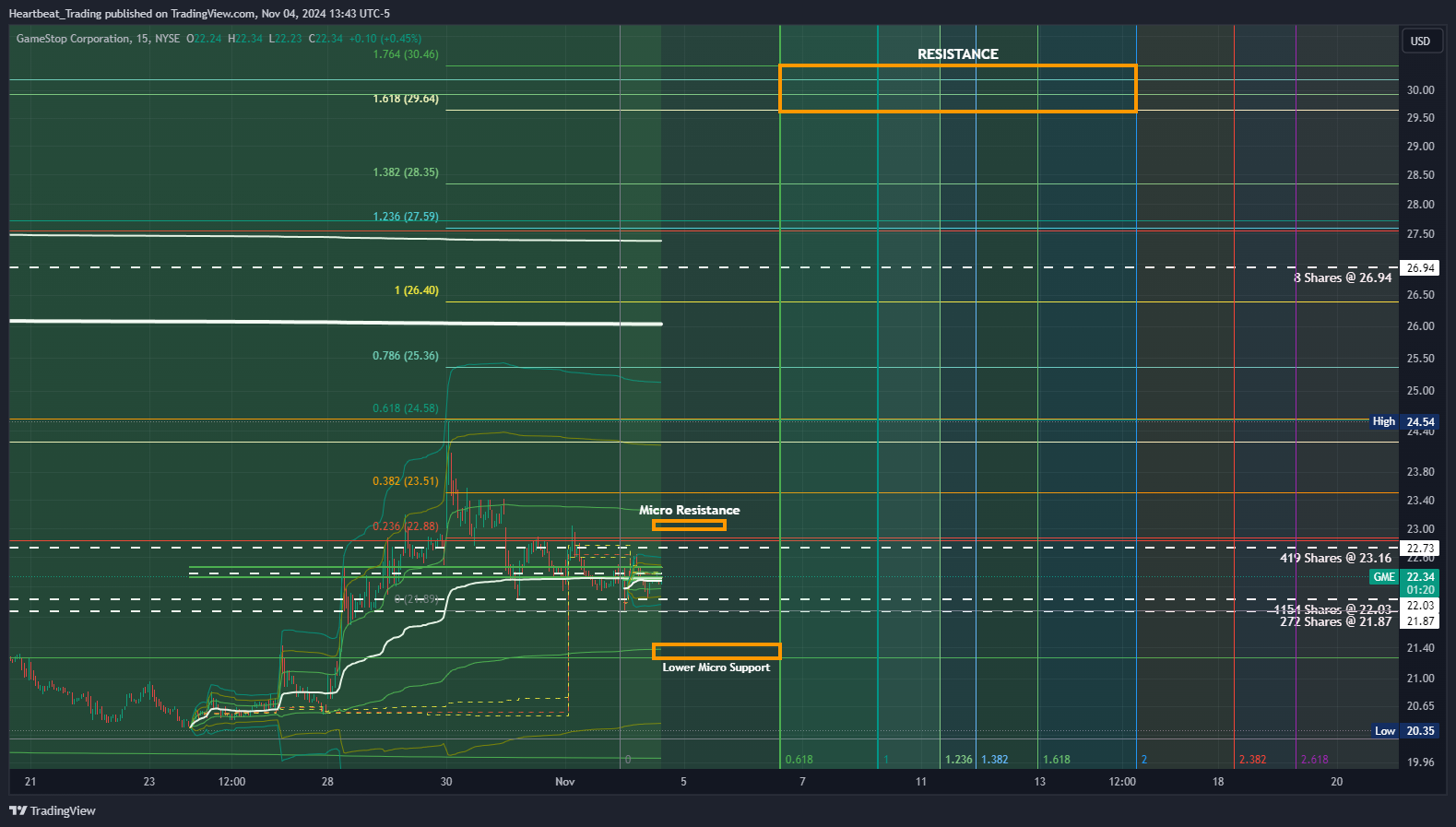This screenshot has height=827, width=1456.
Task: Click the RESISTANCE annotation label
Action: tap(958, 54)
